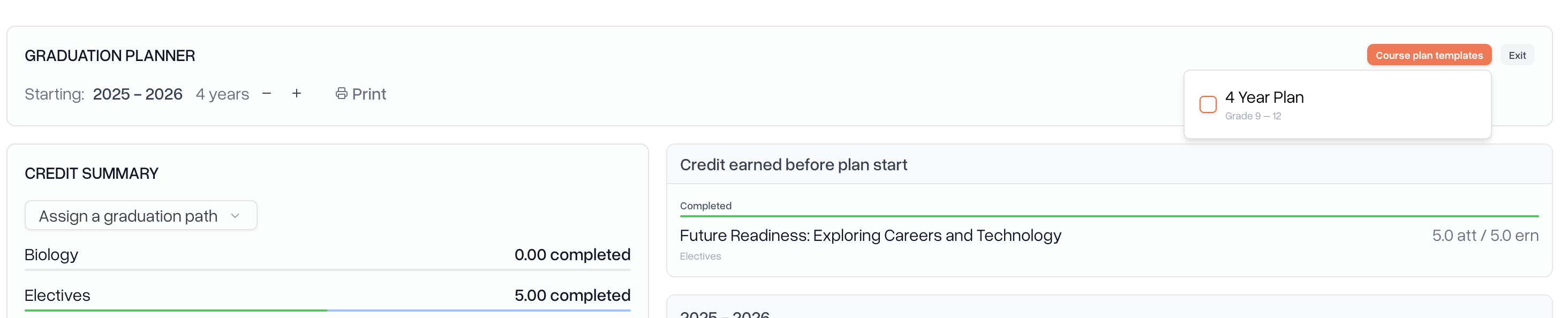Screen dimensions: 1568x318
Task: Check the 4 Year Plan checkbox
Action: point(1208,104)
